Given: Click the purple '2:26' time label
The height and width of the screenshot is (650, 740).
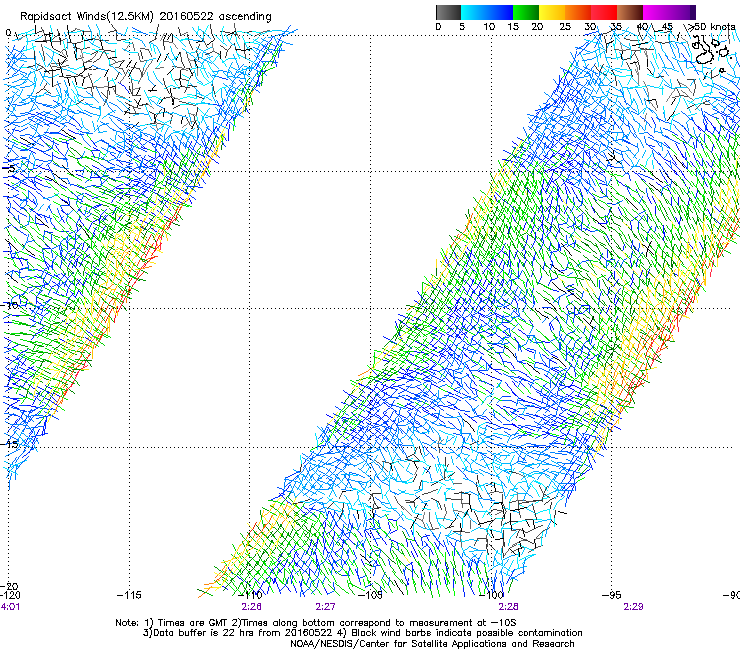Looking at the screenshot, I should [252, 607].
